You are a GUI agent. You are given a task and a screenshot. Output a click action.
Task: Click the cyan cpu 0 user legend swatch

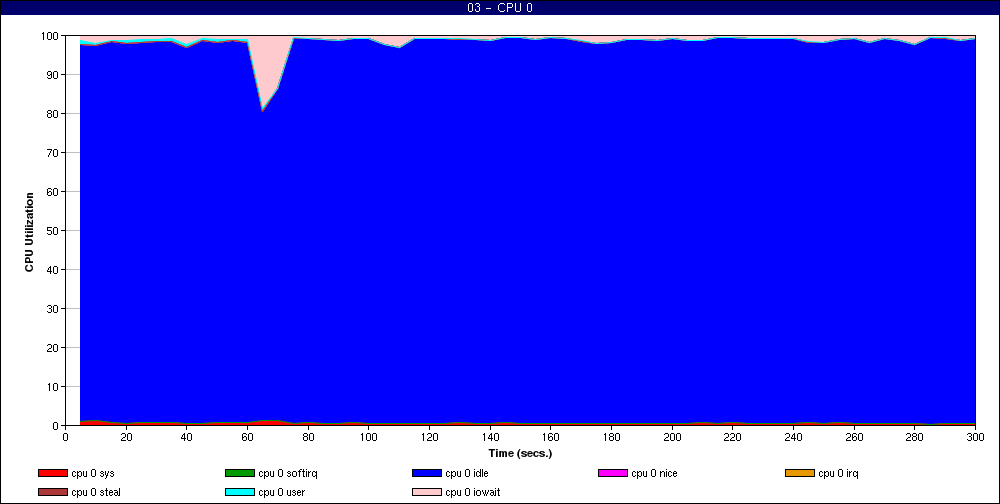[x=240, y=493]
